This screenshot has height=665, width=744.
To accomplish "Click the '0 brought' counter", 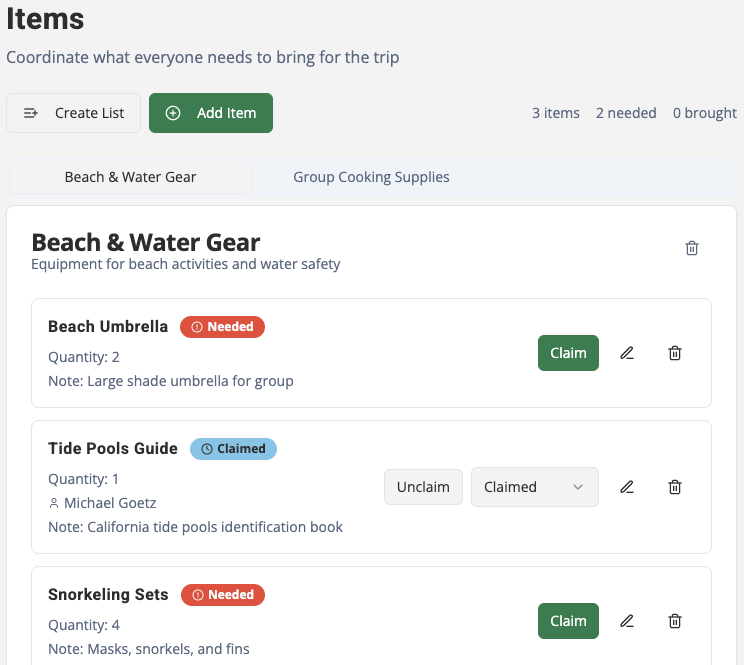I will coord(705,113).
